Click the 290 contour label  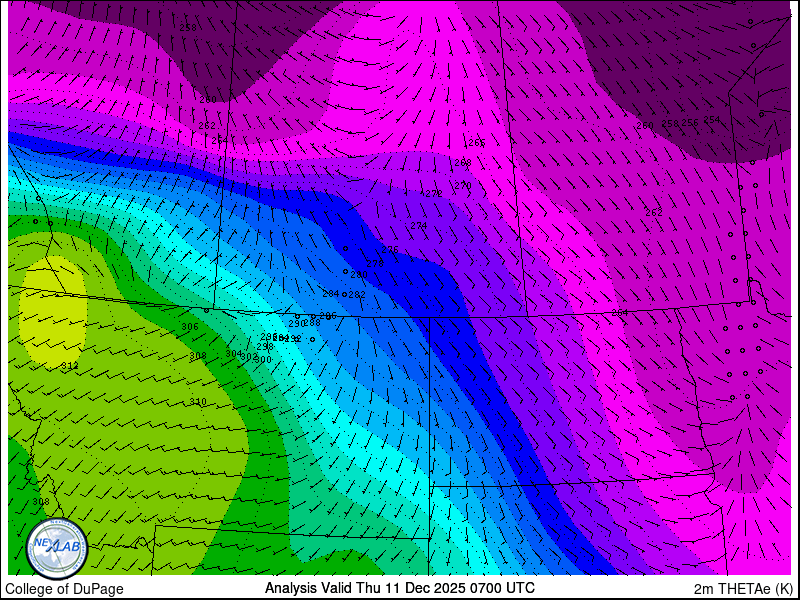pos(296,323)
